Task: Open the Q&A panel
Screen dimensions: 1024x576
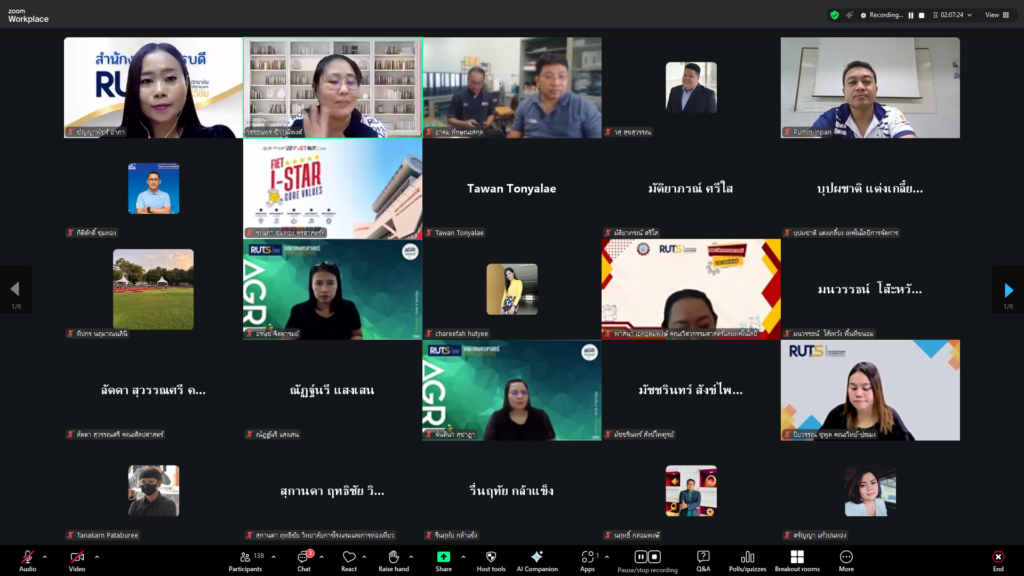Action: (x=703, y=558)
